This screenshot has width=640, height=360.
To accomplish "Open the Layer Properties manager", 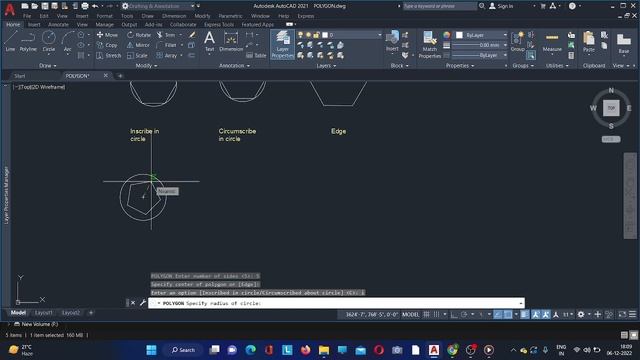I will tap(282, 44).
